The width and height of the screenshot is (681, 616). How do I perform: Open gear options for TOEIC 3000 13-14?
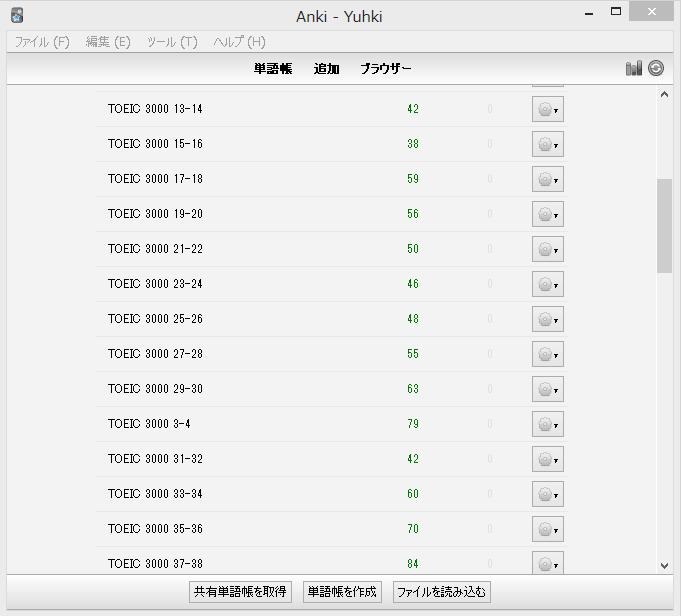point(547,109)
